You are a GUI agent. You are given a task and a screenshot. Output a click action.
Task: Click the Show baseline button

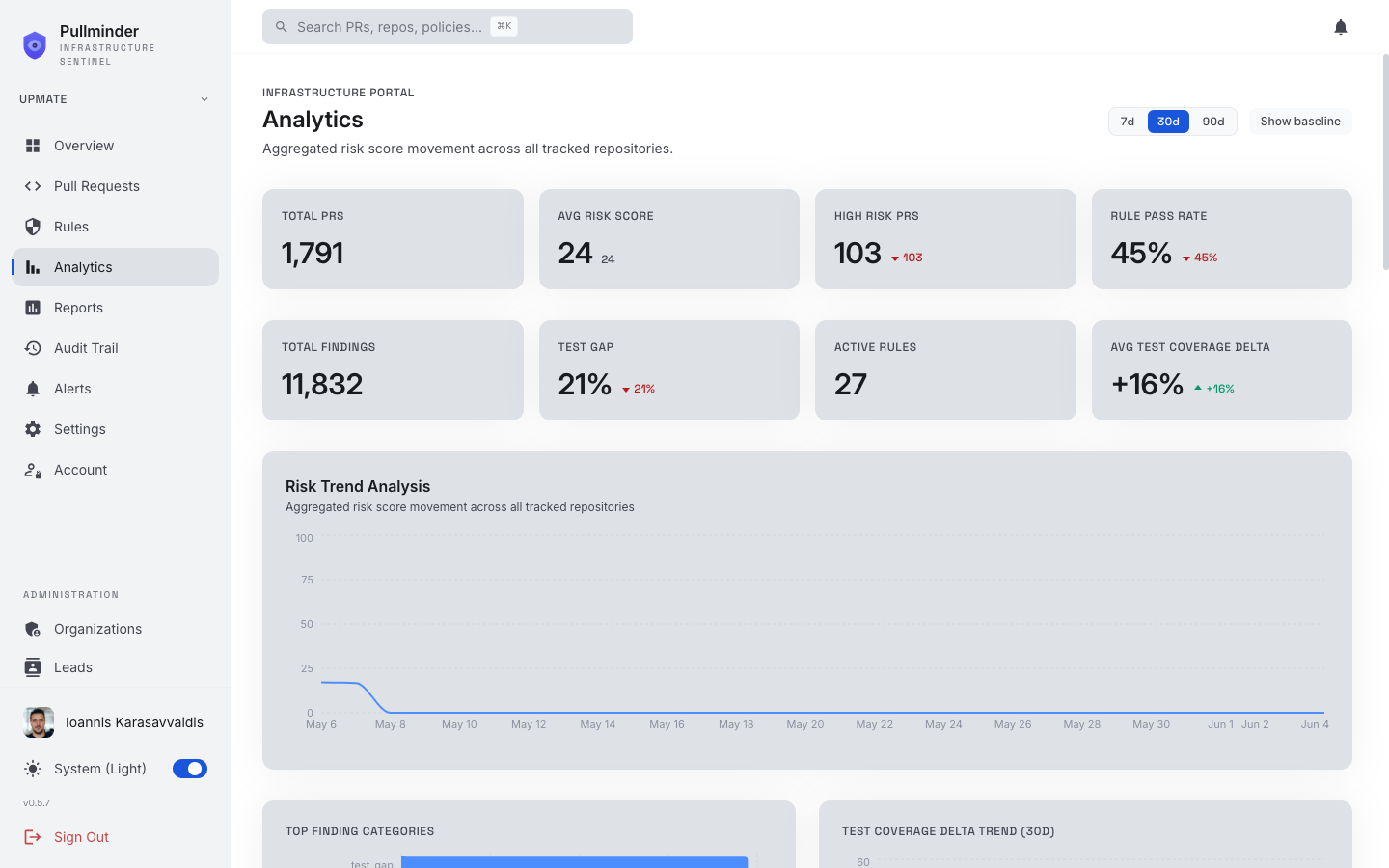[1300, 122]
